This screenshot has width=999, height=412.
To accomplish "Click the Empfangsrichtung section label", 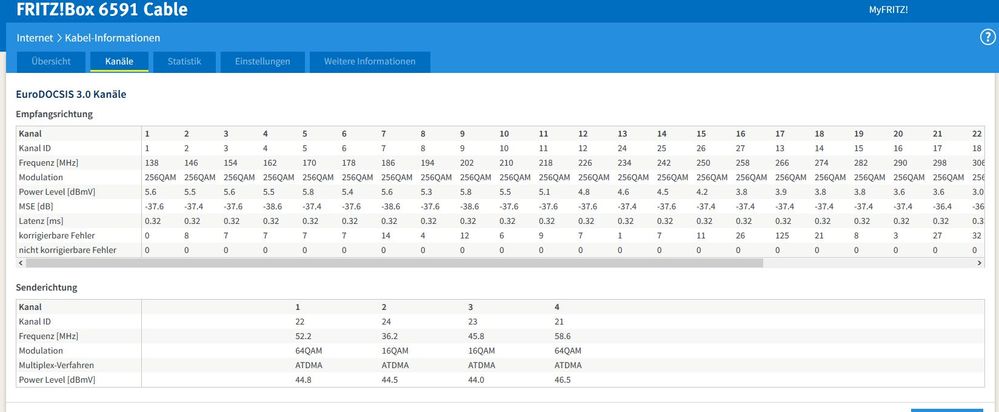I will 54,115.
